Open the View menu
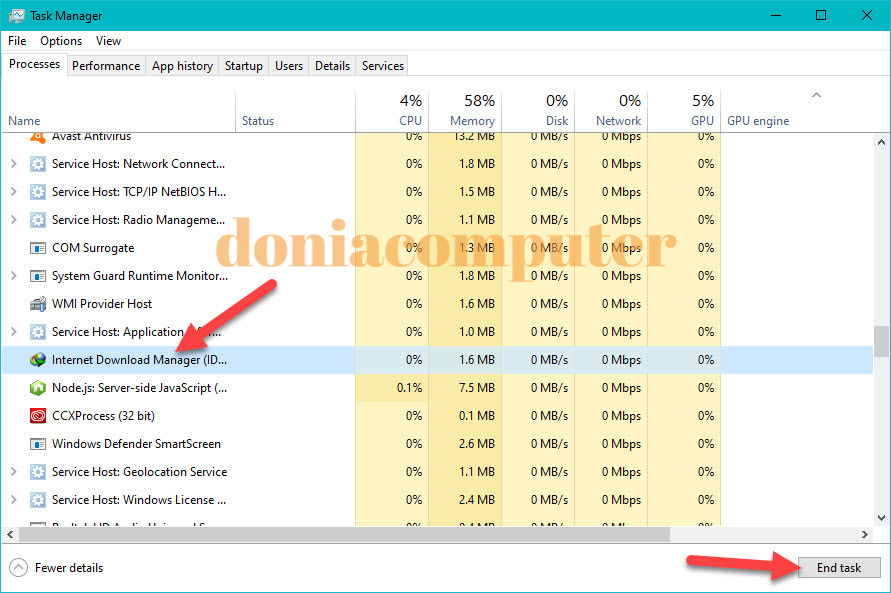891x593 pixels. (108, 41)
